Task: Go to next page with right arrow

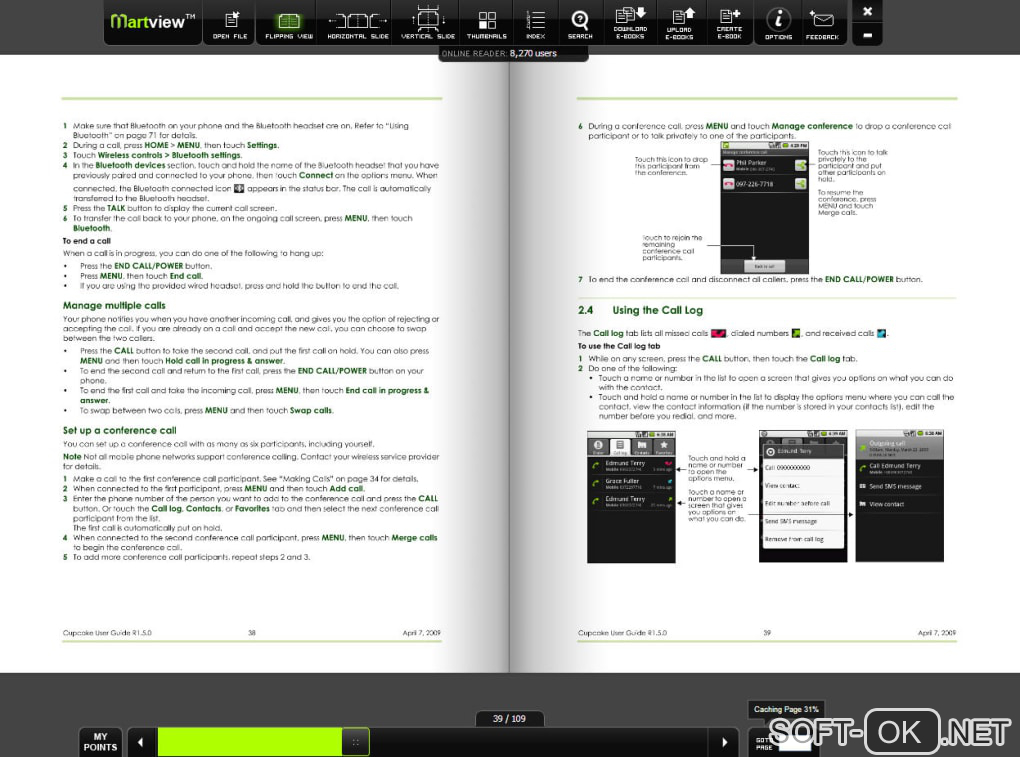Action: click(725, 742)
